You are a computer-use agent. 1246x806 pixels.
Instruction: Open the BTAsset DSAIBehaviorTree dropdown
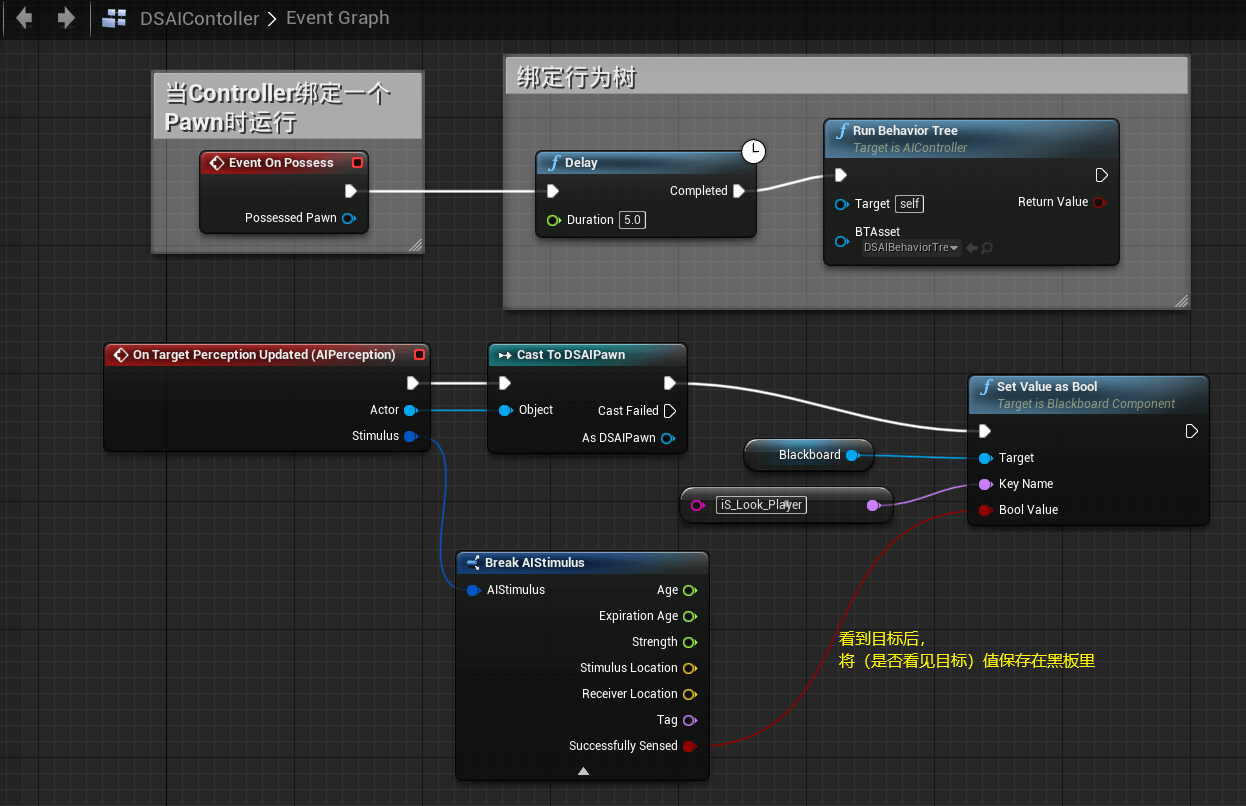pos(911,247)
